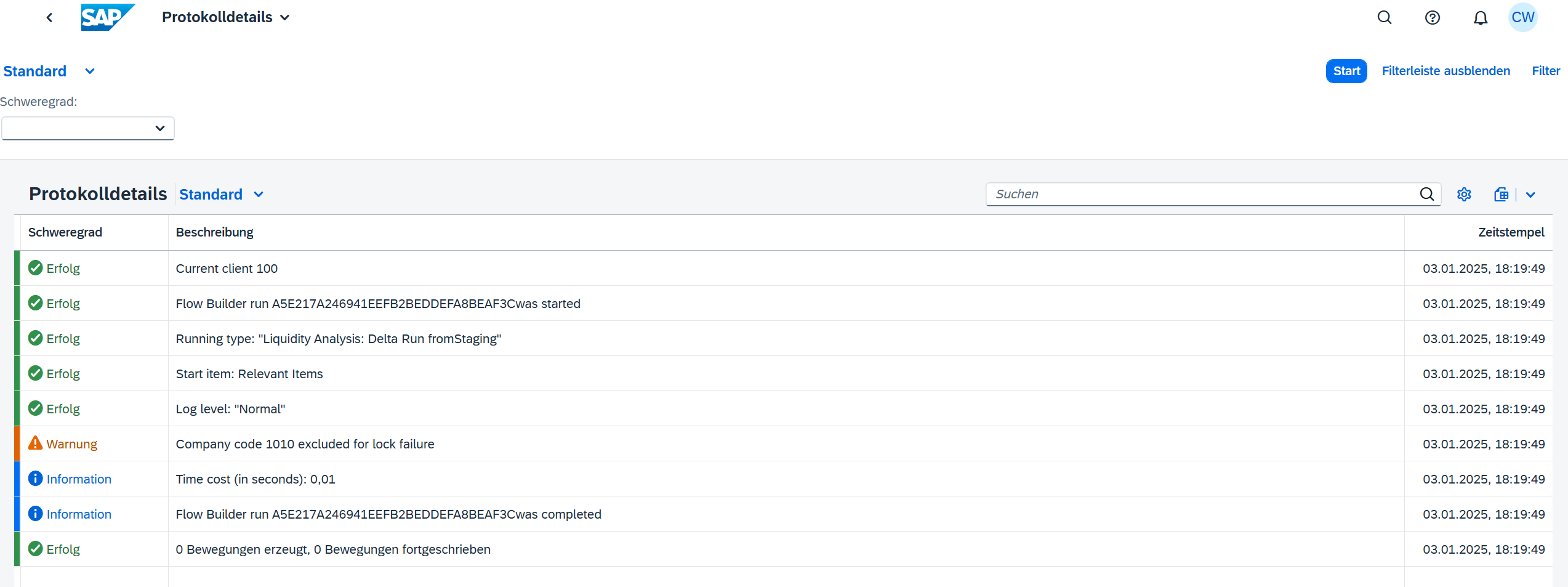Click the back navigation arrow

[x=49, y=18]
